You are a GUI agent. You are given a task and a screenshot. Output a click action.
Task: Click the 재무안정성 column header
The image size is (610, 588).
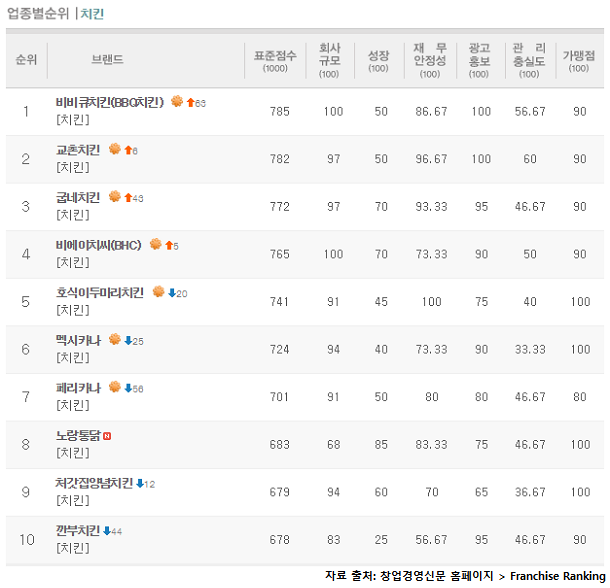(430, 60)
